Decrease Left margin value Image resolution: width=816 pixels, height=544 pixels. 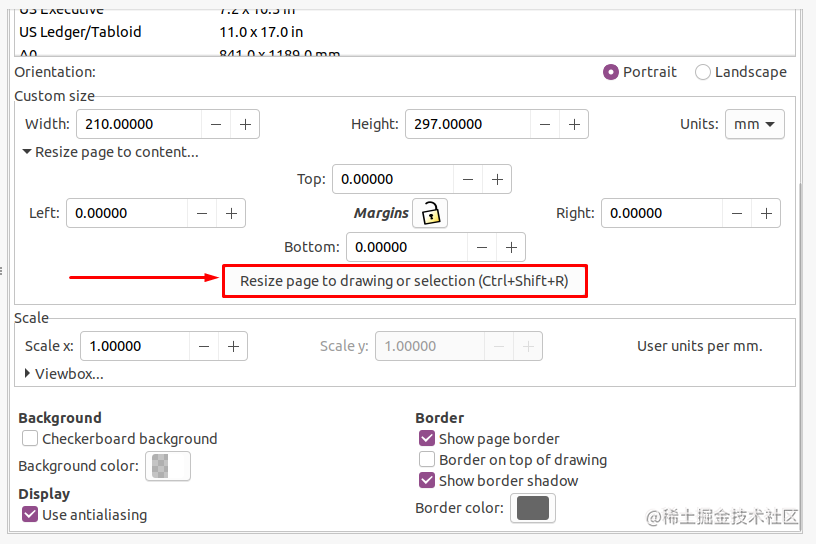pyautogui.click(x=202, y=213)
